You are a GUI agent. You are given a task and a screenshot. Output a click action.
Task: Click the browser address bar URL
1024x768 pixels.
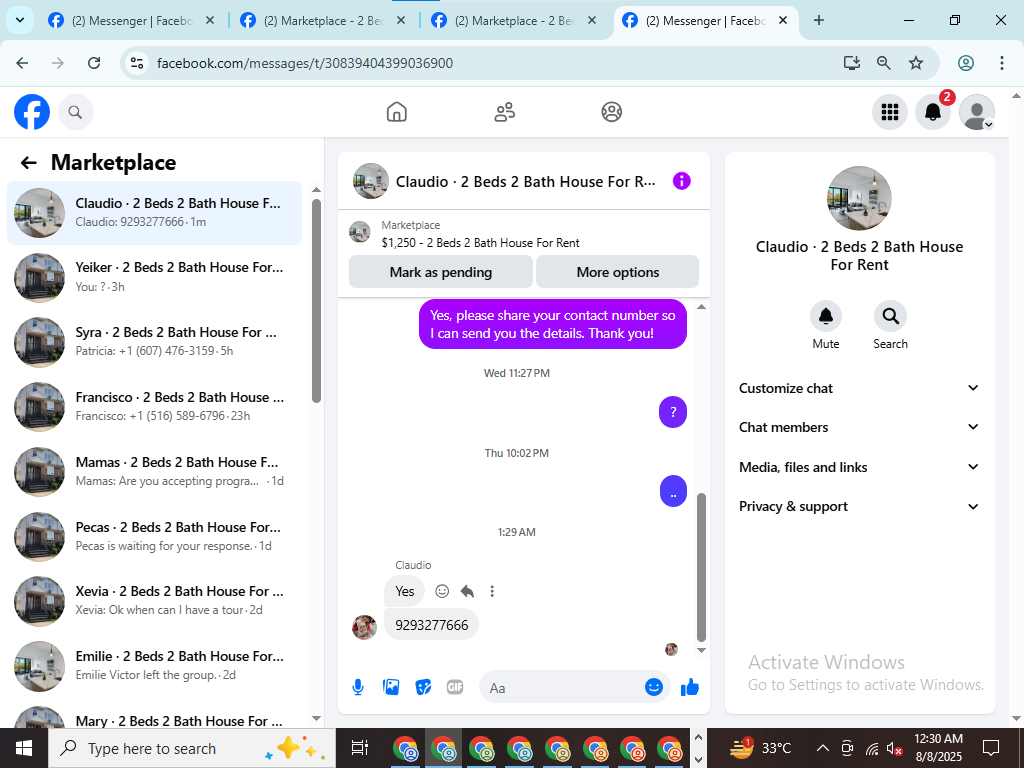(305, 63)
